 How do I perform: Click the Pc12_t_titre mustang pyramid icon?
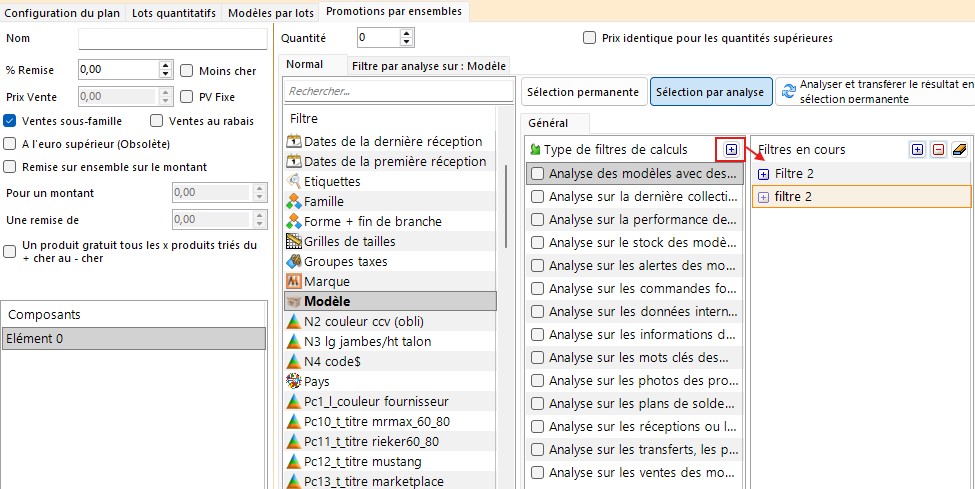click(x=293, y=462)
